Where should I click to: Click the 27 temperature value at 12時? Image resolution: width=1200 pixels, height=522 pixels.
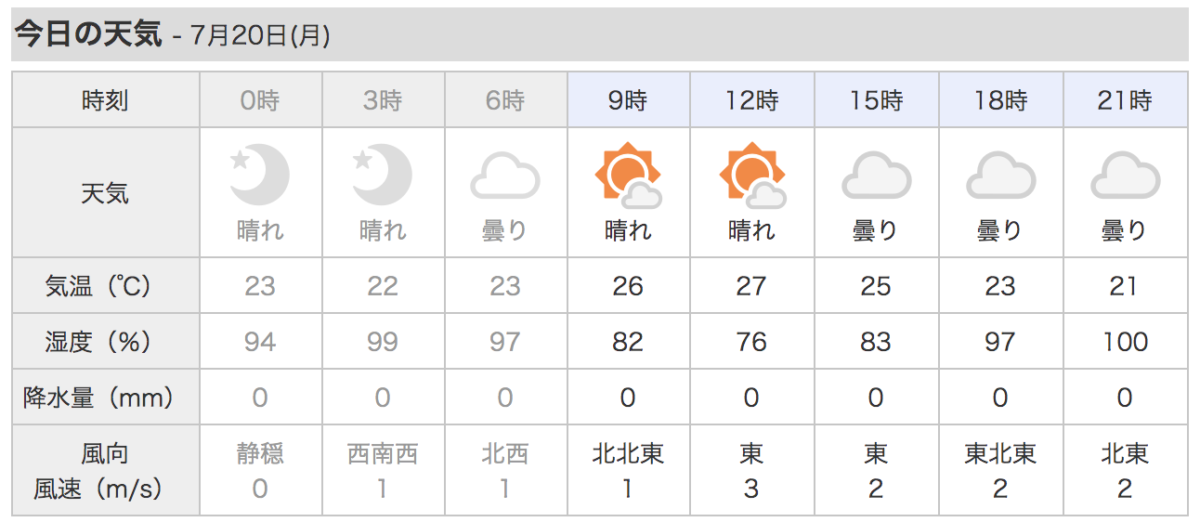[752, 287]
